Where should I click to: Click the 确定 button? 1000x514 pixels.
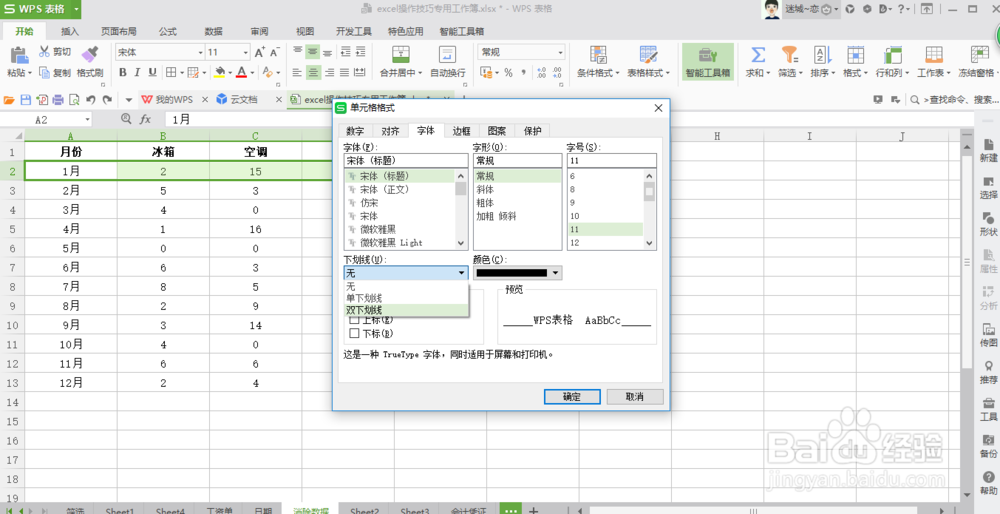click(x=572, y=397)
